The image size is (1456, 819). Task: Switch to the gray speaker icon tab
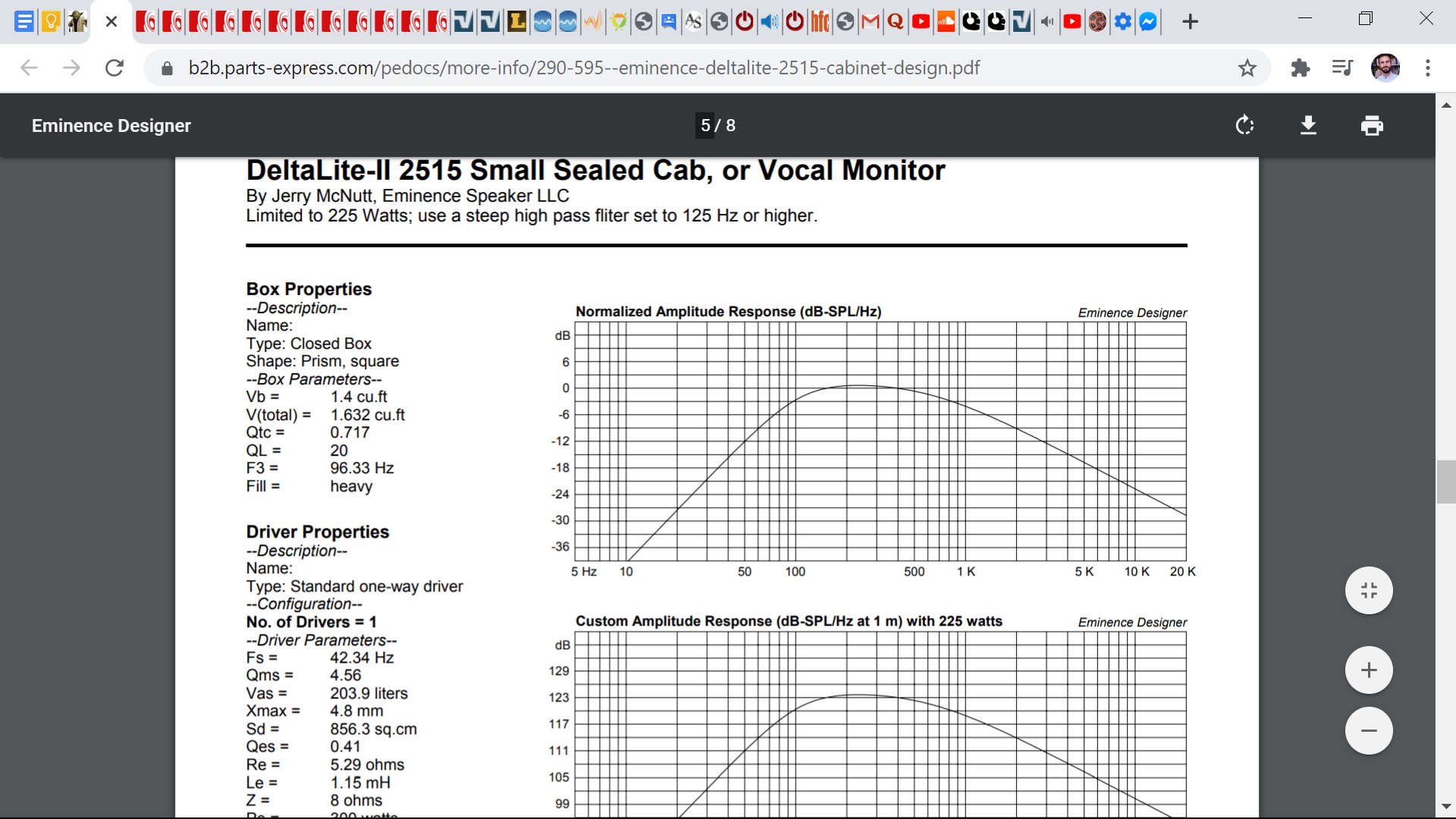1047,21
